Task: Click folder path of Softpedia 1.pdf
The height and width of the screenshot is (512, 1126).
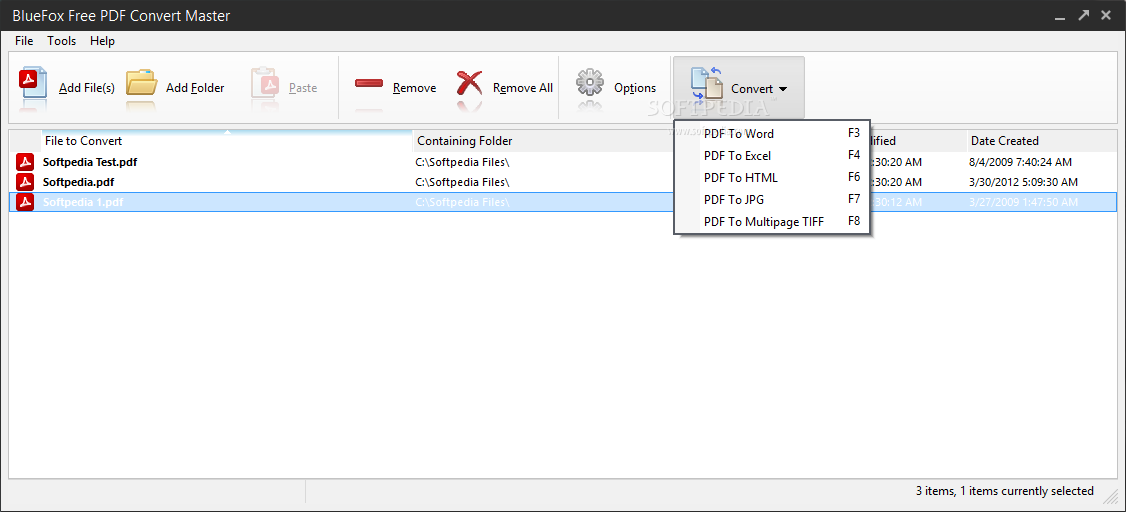Action: (x=462, y=203)
